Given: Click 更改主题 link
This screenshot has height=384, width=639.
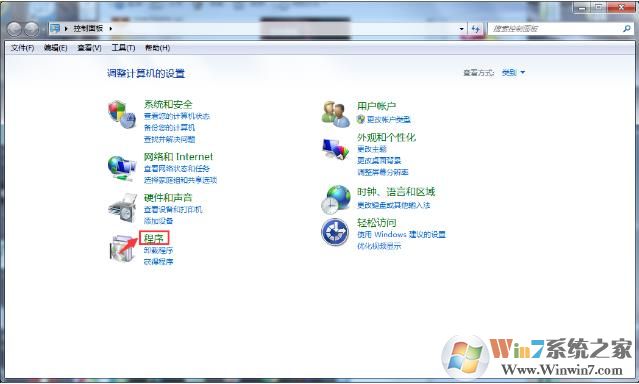Looking at the screenshot, I should pos(372,149).
